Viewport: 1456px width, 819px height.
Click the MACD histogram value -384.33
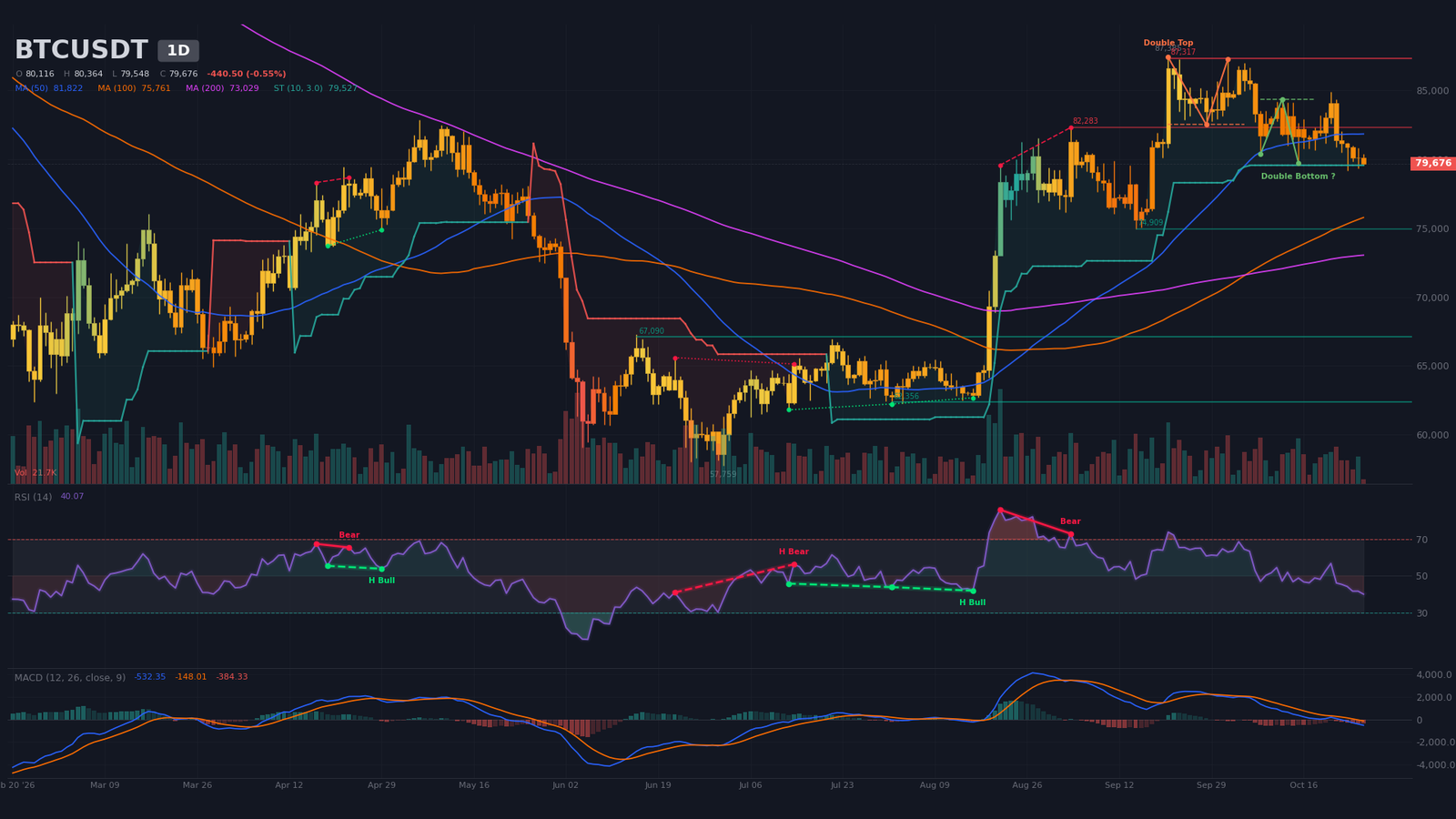point(232,677)
